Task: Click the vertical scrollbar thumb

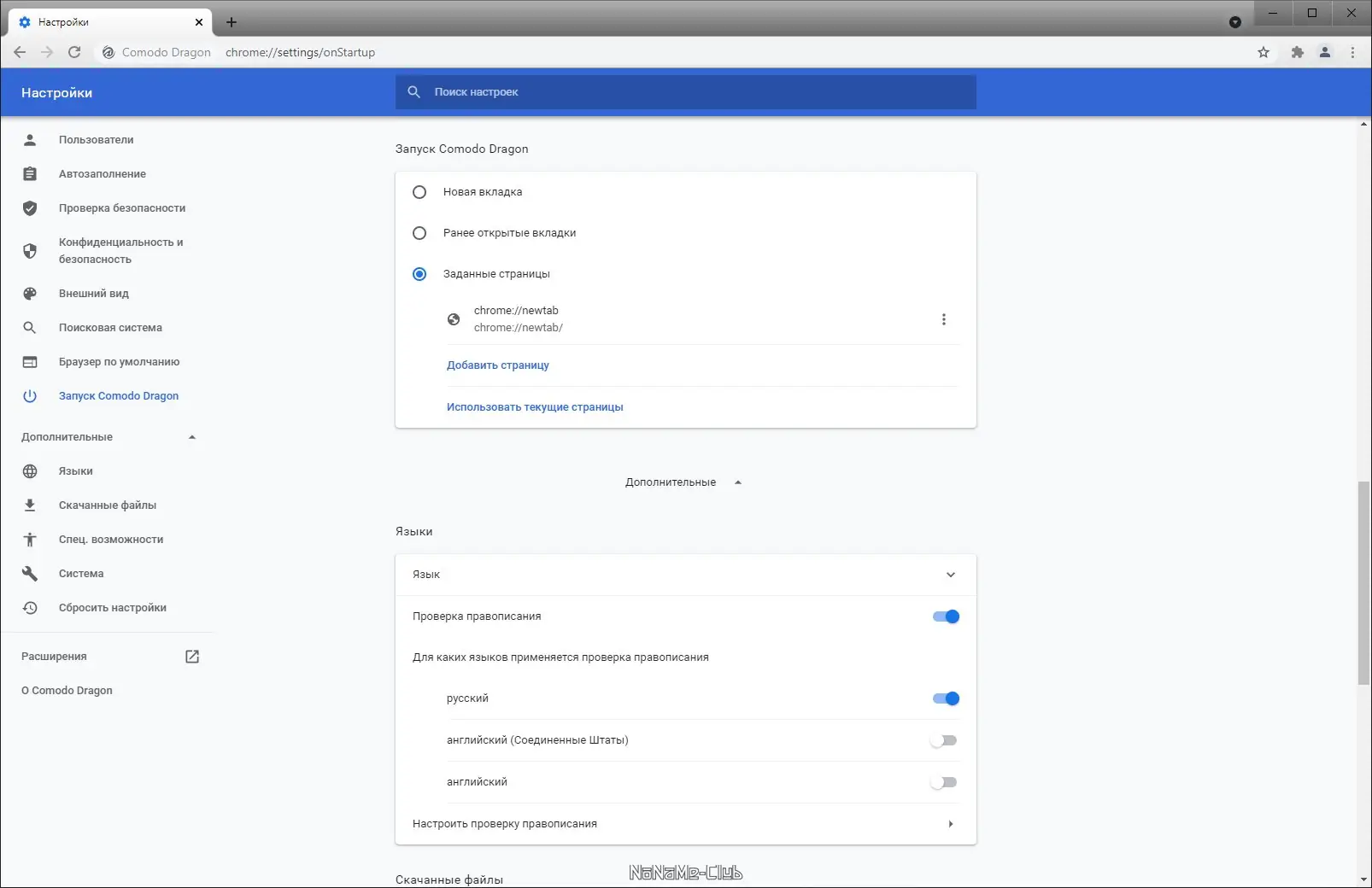Action: (1363, 582)
